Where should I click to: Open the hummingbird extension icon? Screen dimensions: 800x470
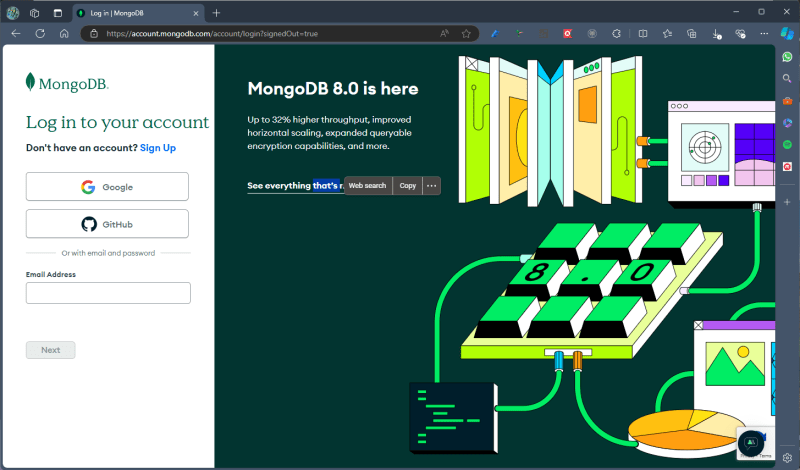point(519,34)
